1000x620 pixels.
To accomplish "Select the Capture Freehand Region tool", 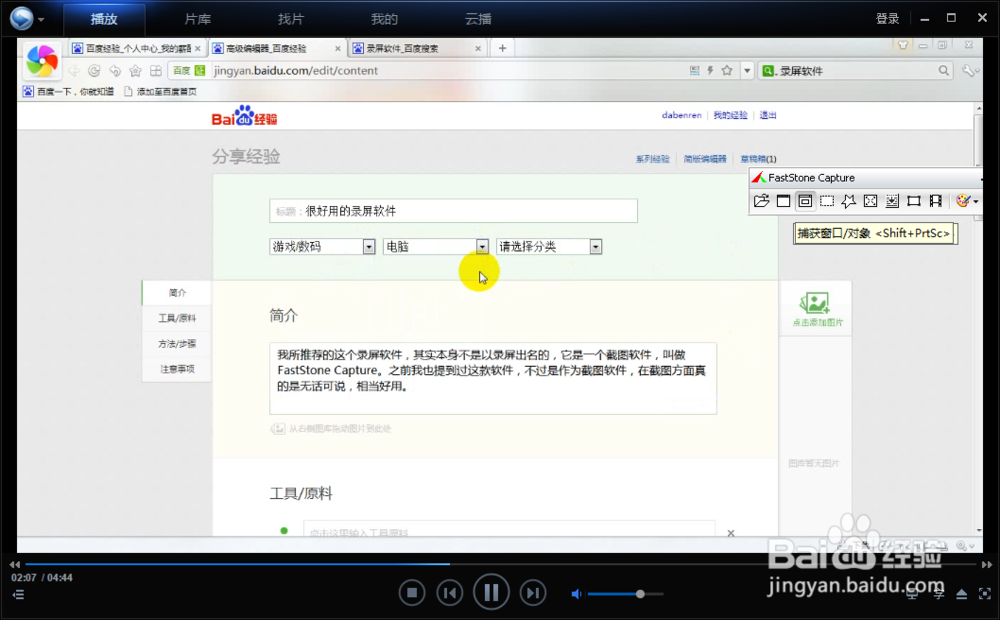I will [x=849, y=200].
